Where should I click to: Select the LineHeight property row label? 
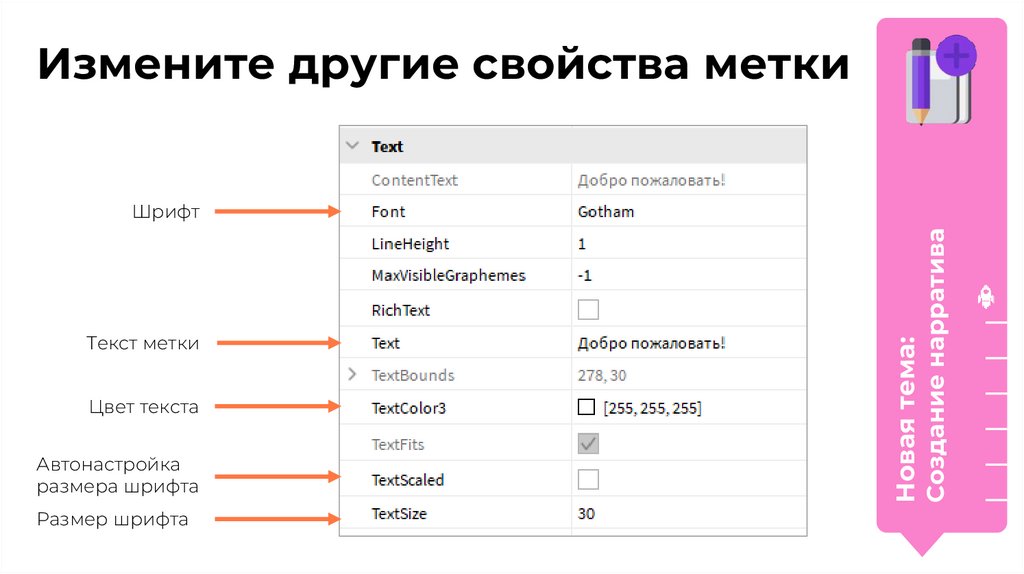pyautogui.click(x=410, y=244)
